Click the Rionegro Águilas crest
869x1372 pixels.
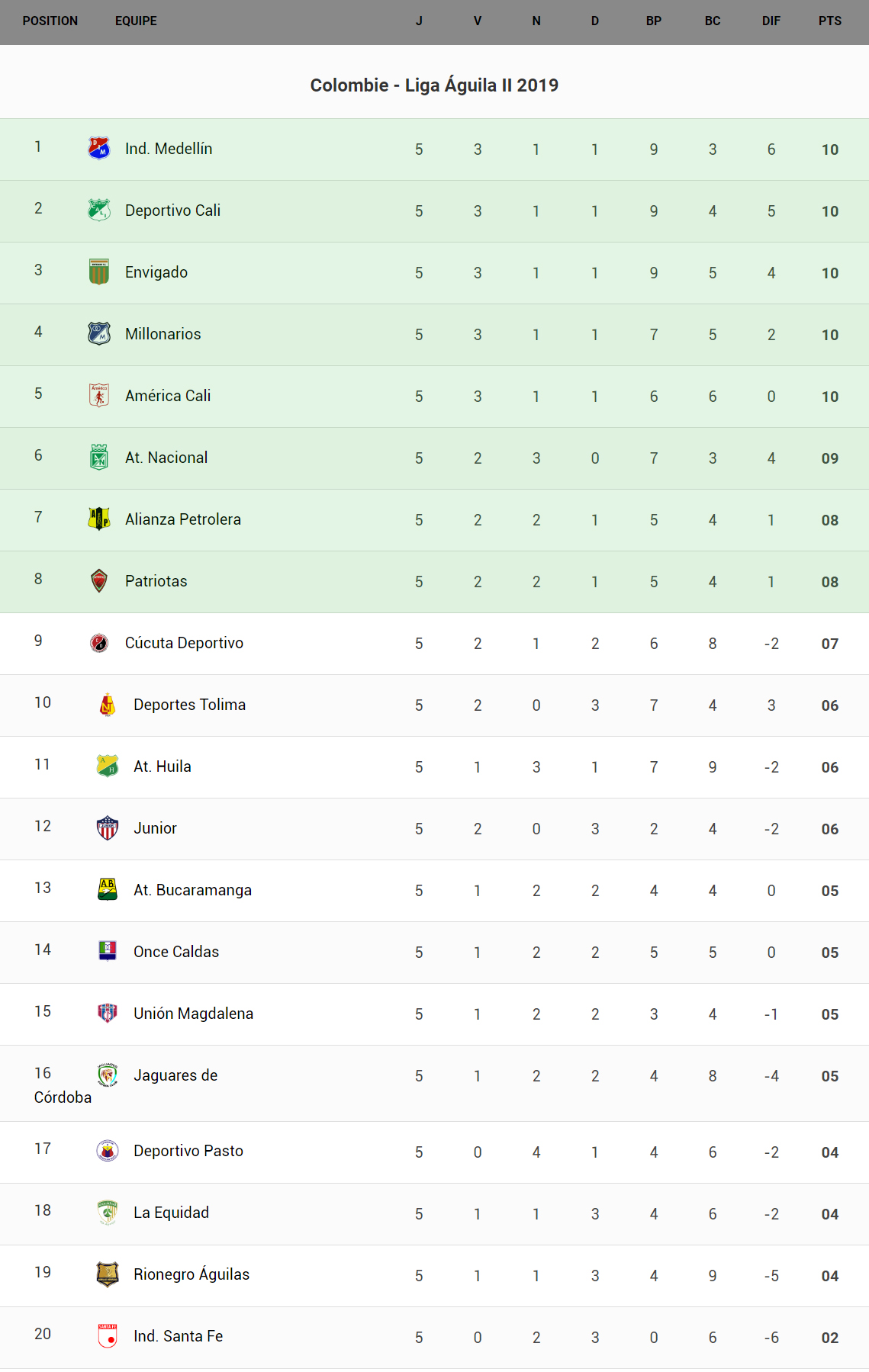tap(108, 1274)
